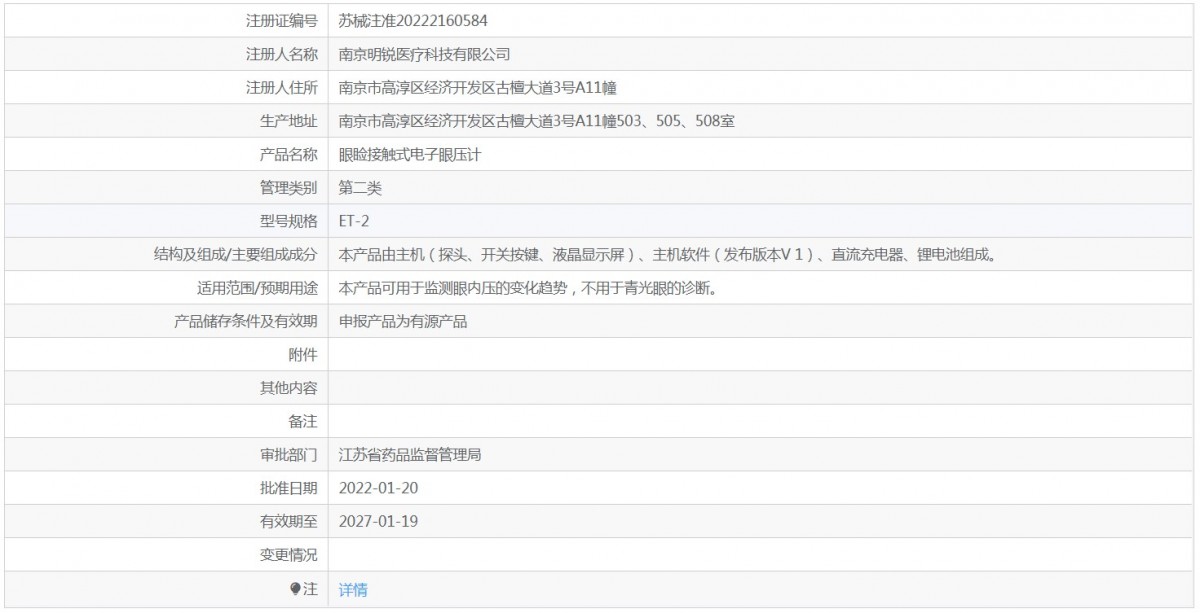Click the 注册证编号 label
The width and height of the screenshot is (1200, 613).
click(x=282, y=20)
